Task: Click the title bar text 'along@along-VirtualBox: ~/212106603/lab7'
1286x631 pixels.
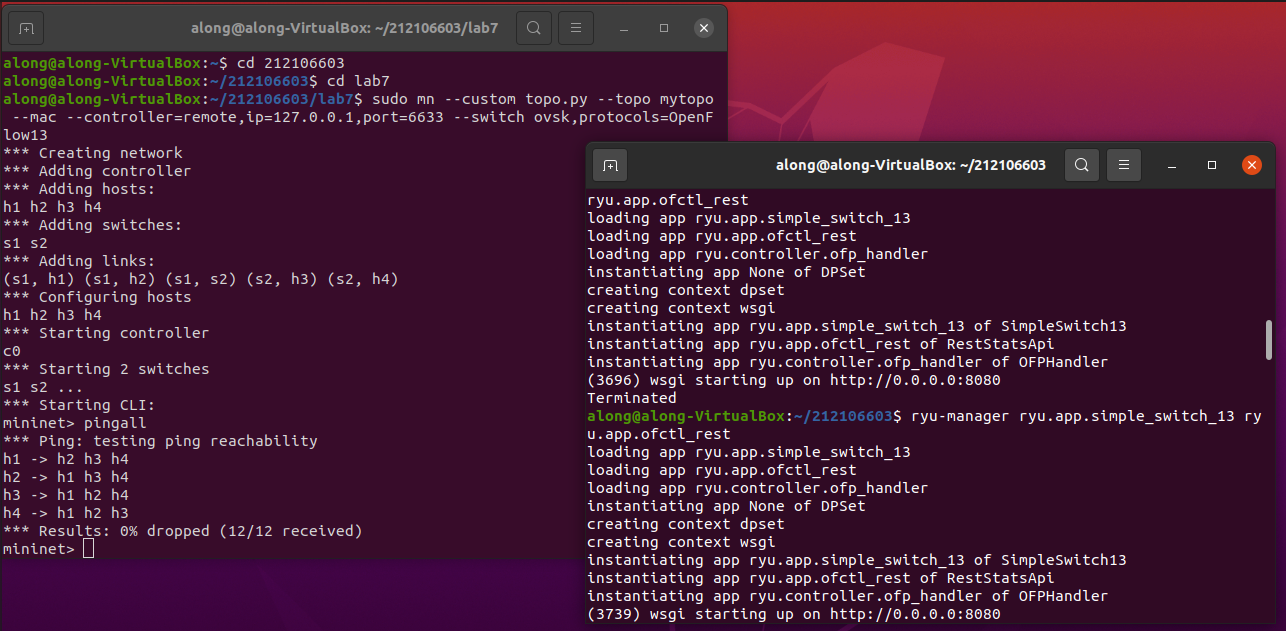Action: pos(344,28)
